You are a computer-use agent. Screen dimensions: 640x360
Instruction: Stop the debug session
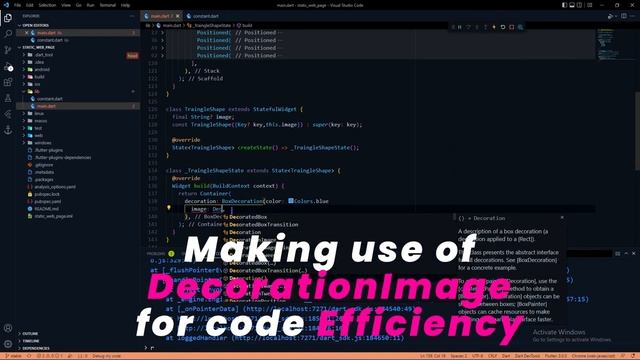click(x=511, y=27)
